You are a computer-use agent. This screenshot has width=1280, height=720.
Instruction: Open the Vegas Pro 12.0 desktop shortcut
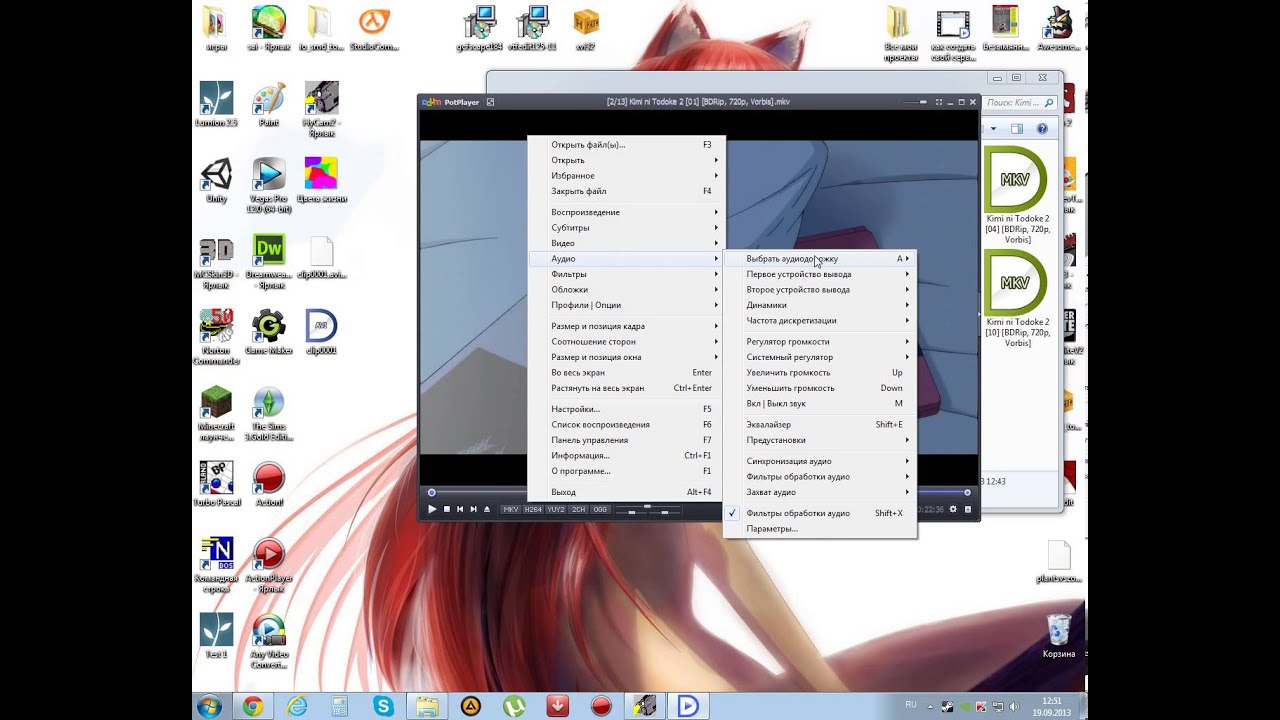[269, 185]
